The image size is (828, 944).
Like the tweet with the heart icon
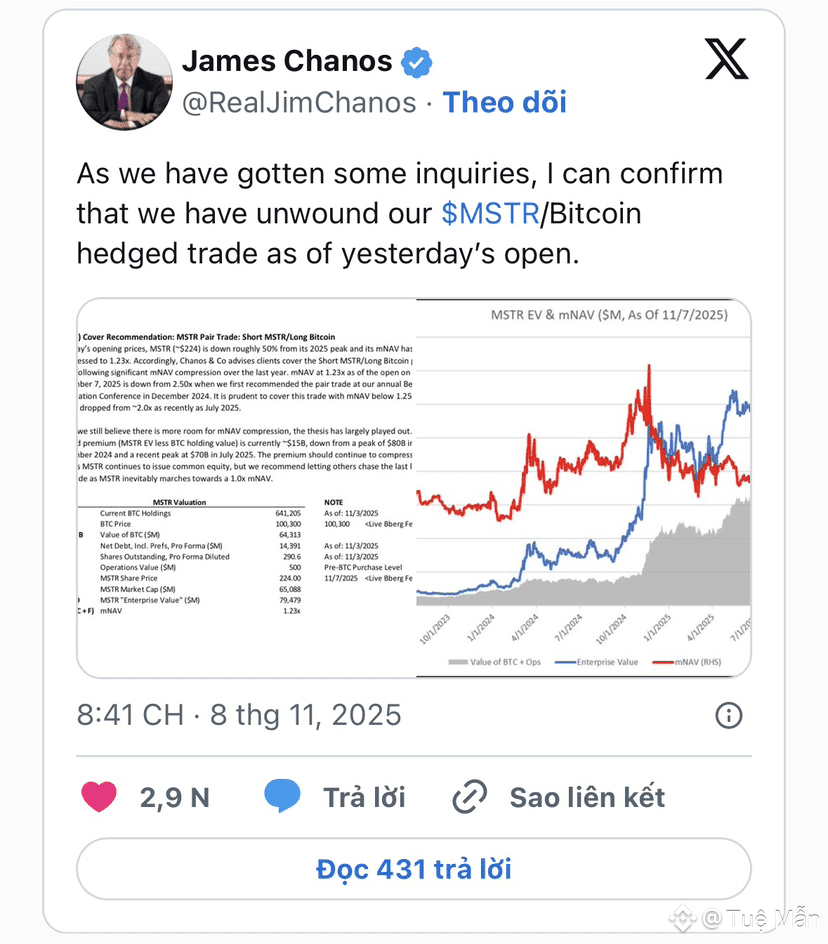(x=98, y=797)
